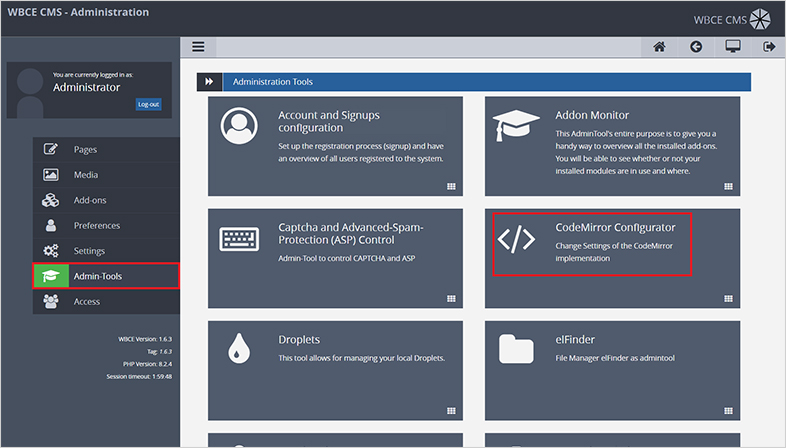Screen dimensions: 786x448
Task: Click 'Change Settings of the CodeMirror' description
Action: 614,252
